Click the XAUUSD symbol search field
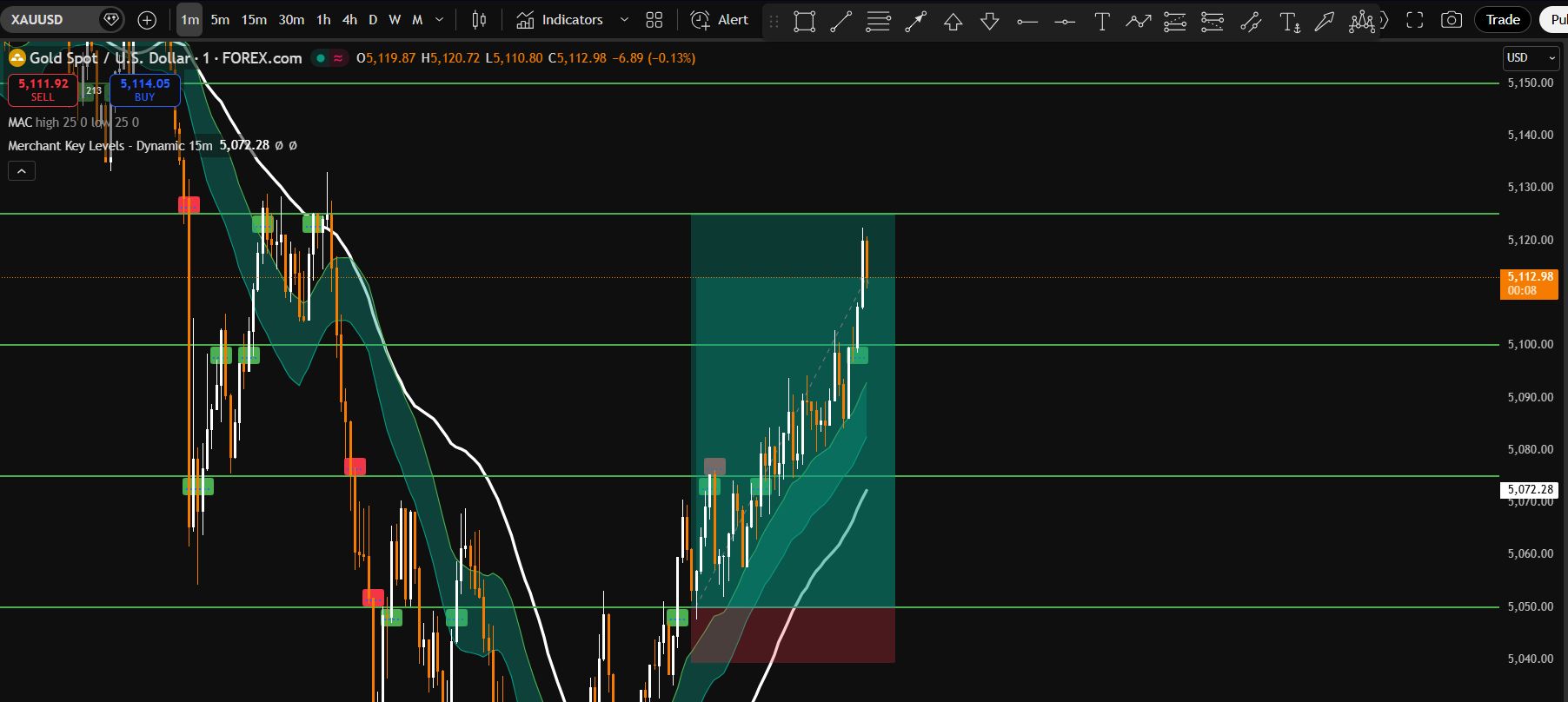The image size is (1568, 702). click(x=52, y=20)
